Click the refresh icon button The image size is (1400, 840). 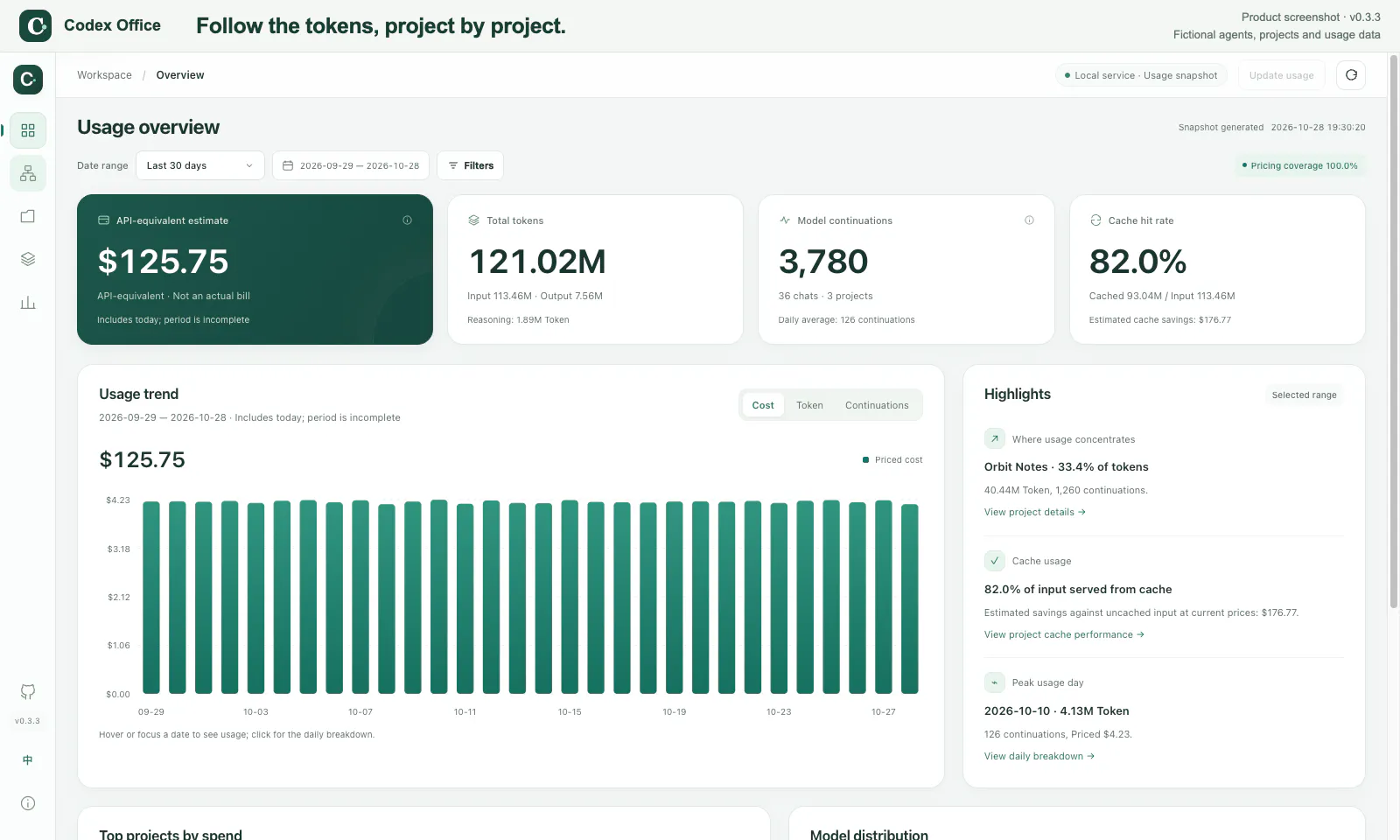point(1351,75)
